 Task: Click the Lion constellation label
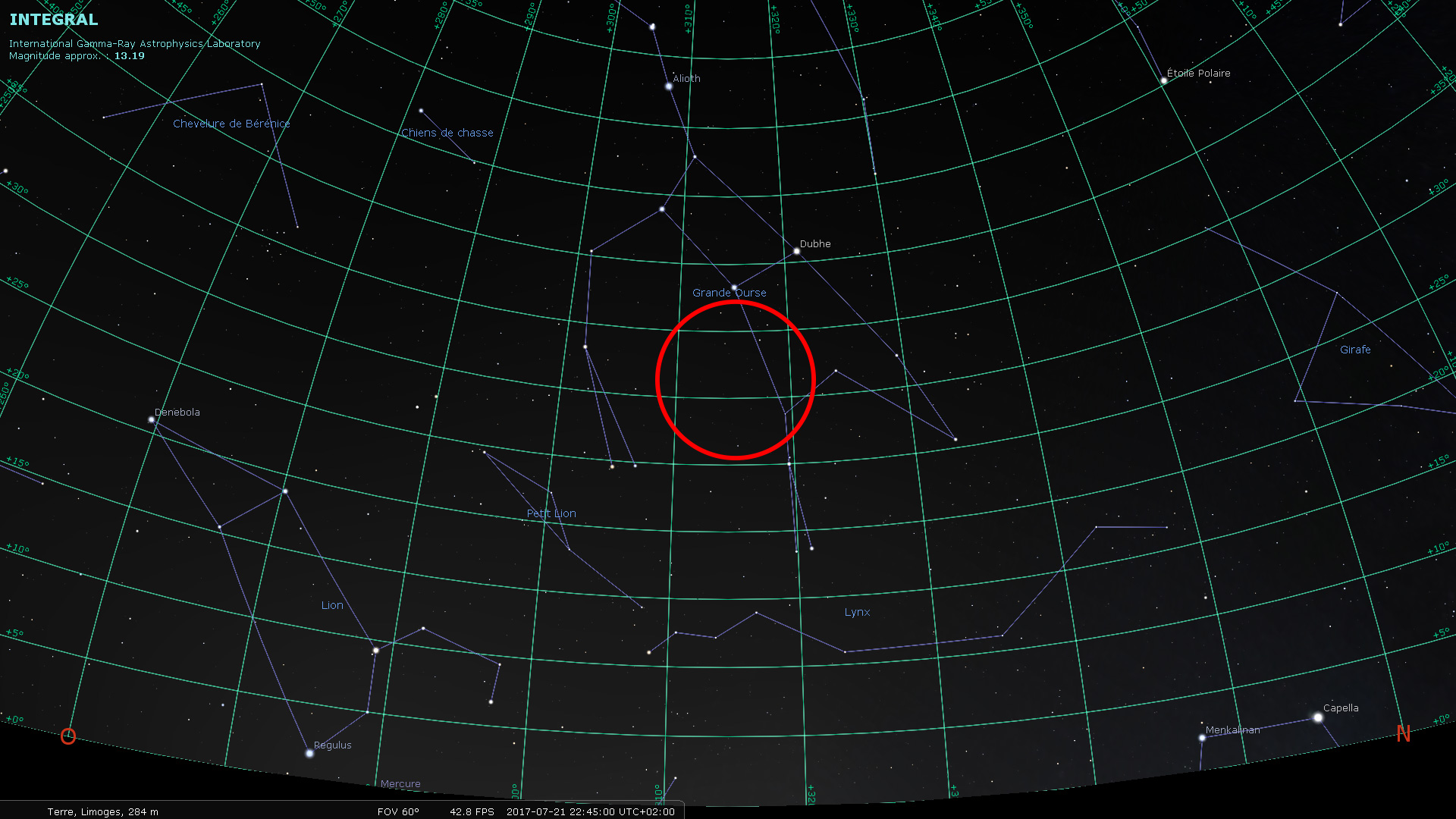(332, 605)
